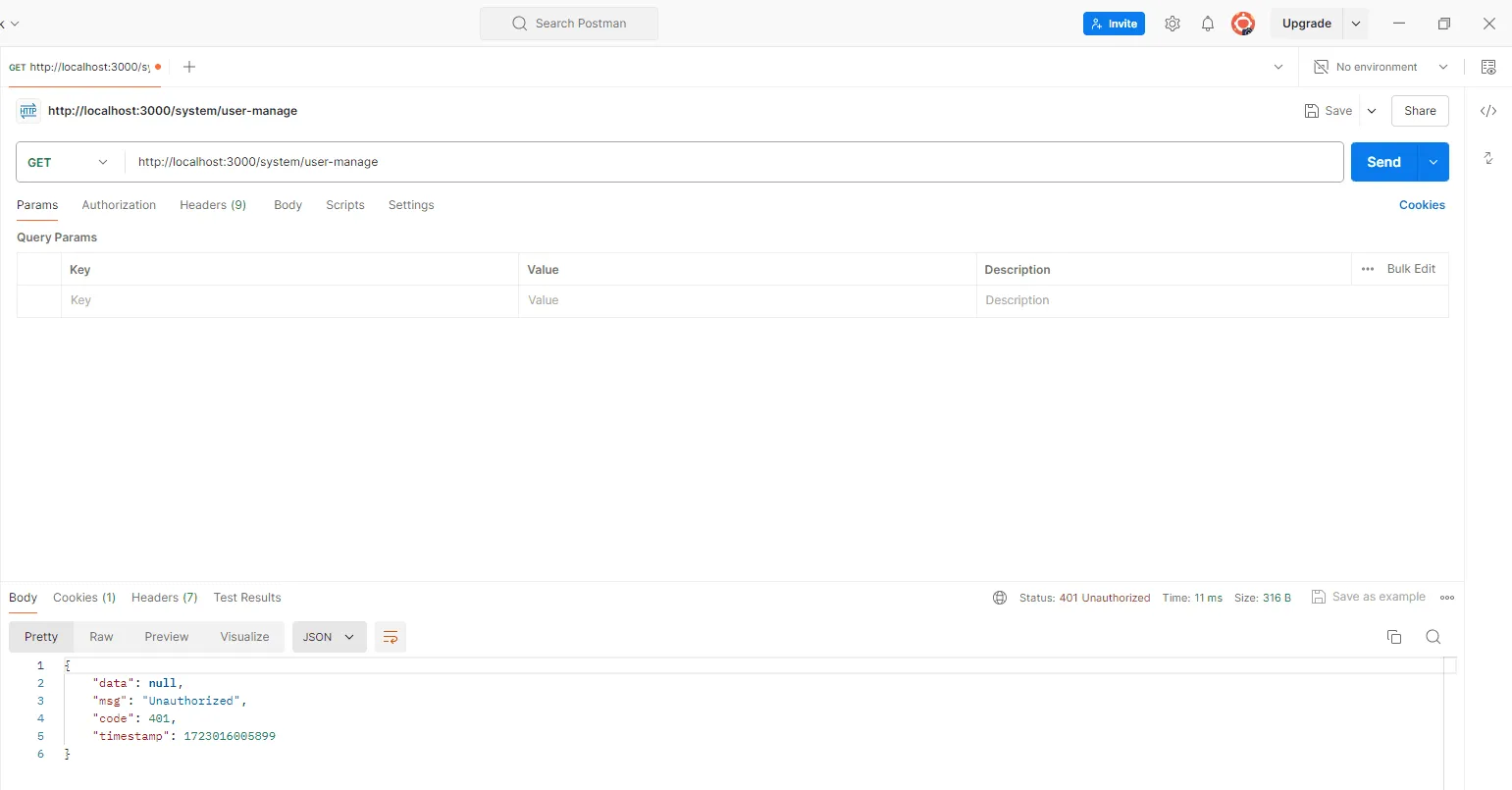Click Save as example
The image size is (1512, 790).
pos(1369,597)
